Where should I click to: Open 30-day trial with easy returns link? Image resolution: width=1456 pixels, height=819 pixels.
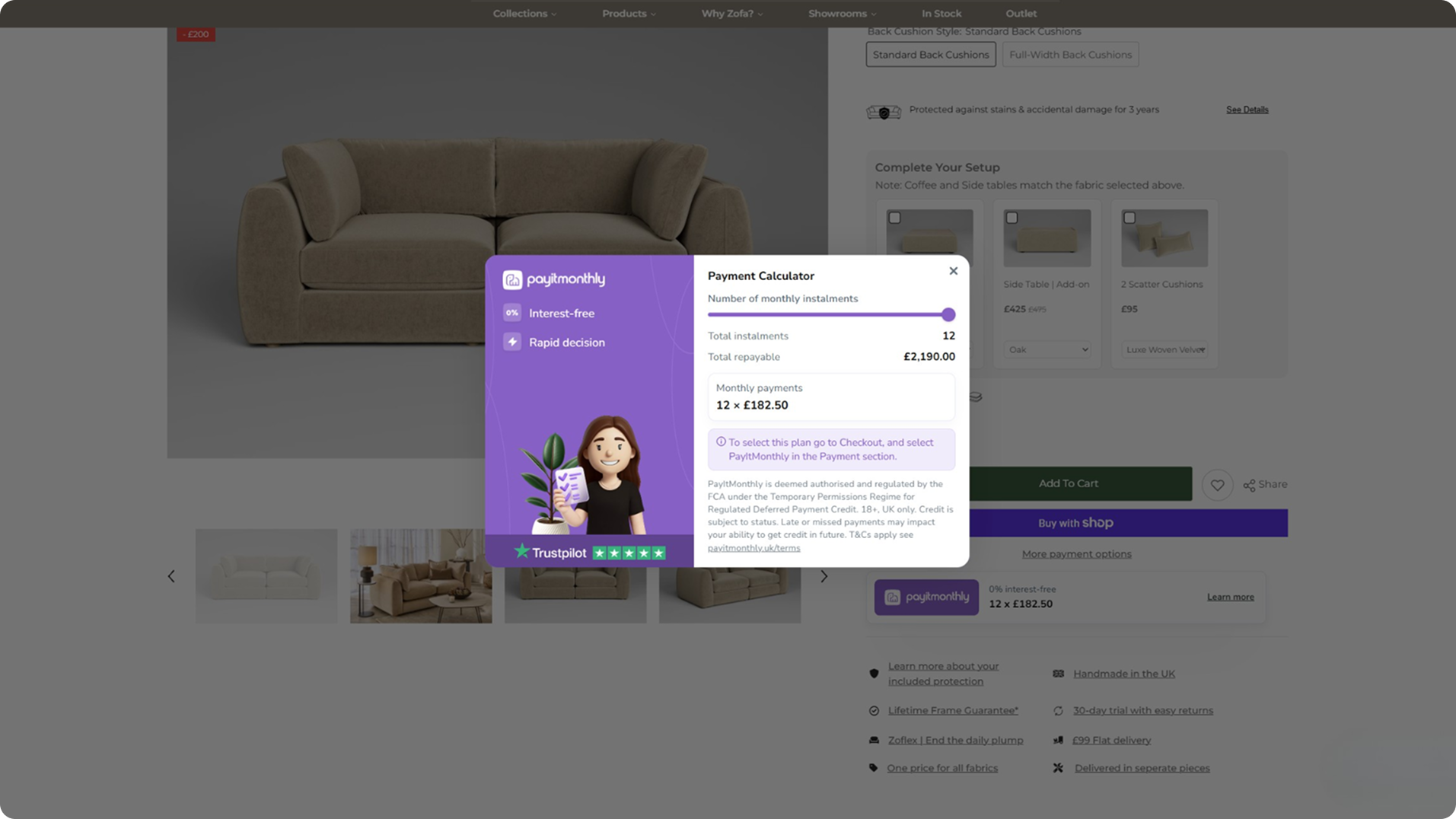(x=1143, y=711)
